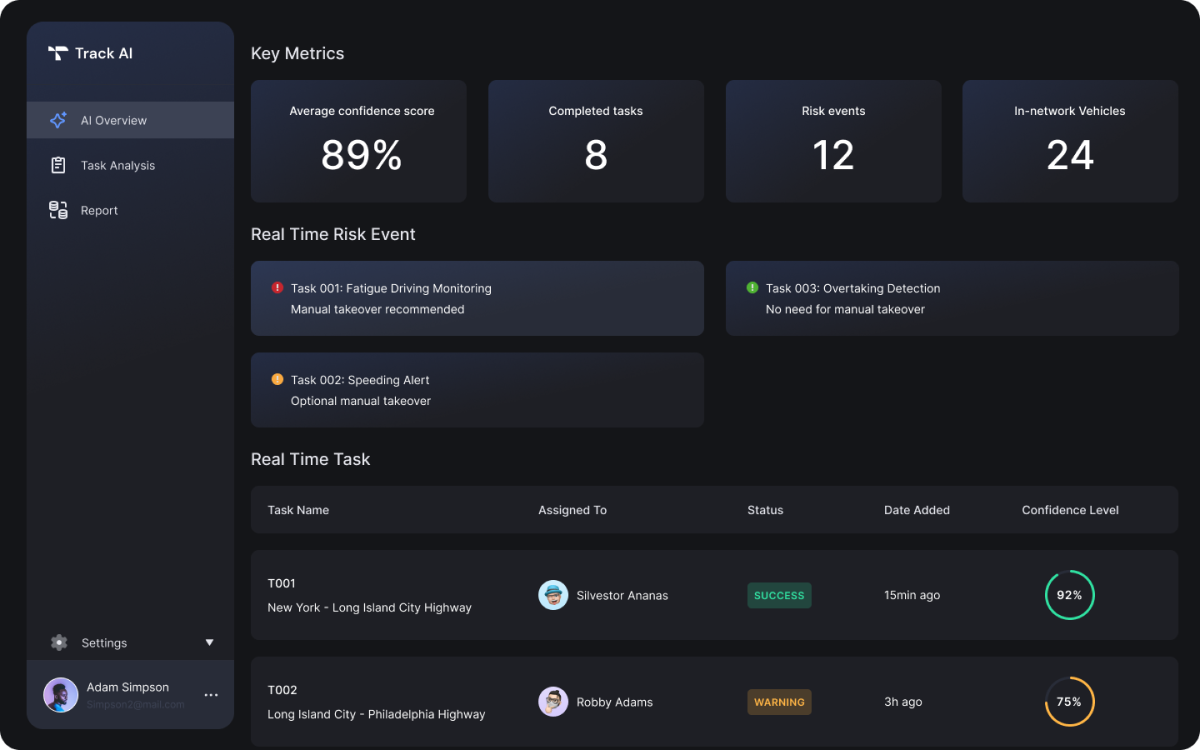Click the 89% average confidence value
Screen dimensions: 1200x750
(x=361, y=155)
